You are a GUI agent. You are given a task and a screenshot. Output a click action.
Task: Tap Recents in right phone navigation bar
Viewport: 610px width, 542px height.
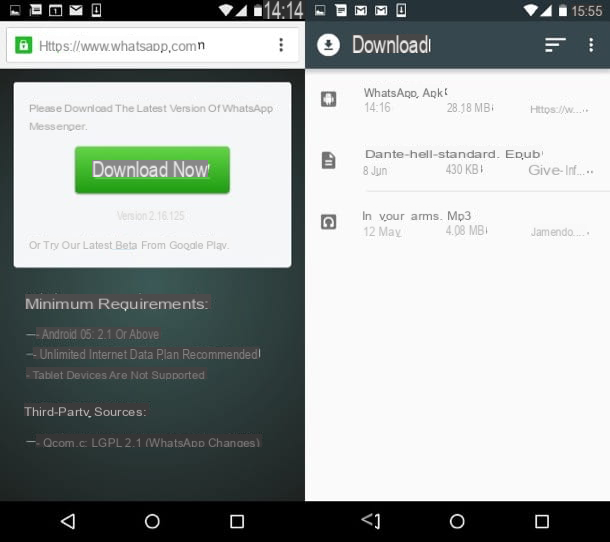tap(542, 521)
